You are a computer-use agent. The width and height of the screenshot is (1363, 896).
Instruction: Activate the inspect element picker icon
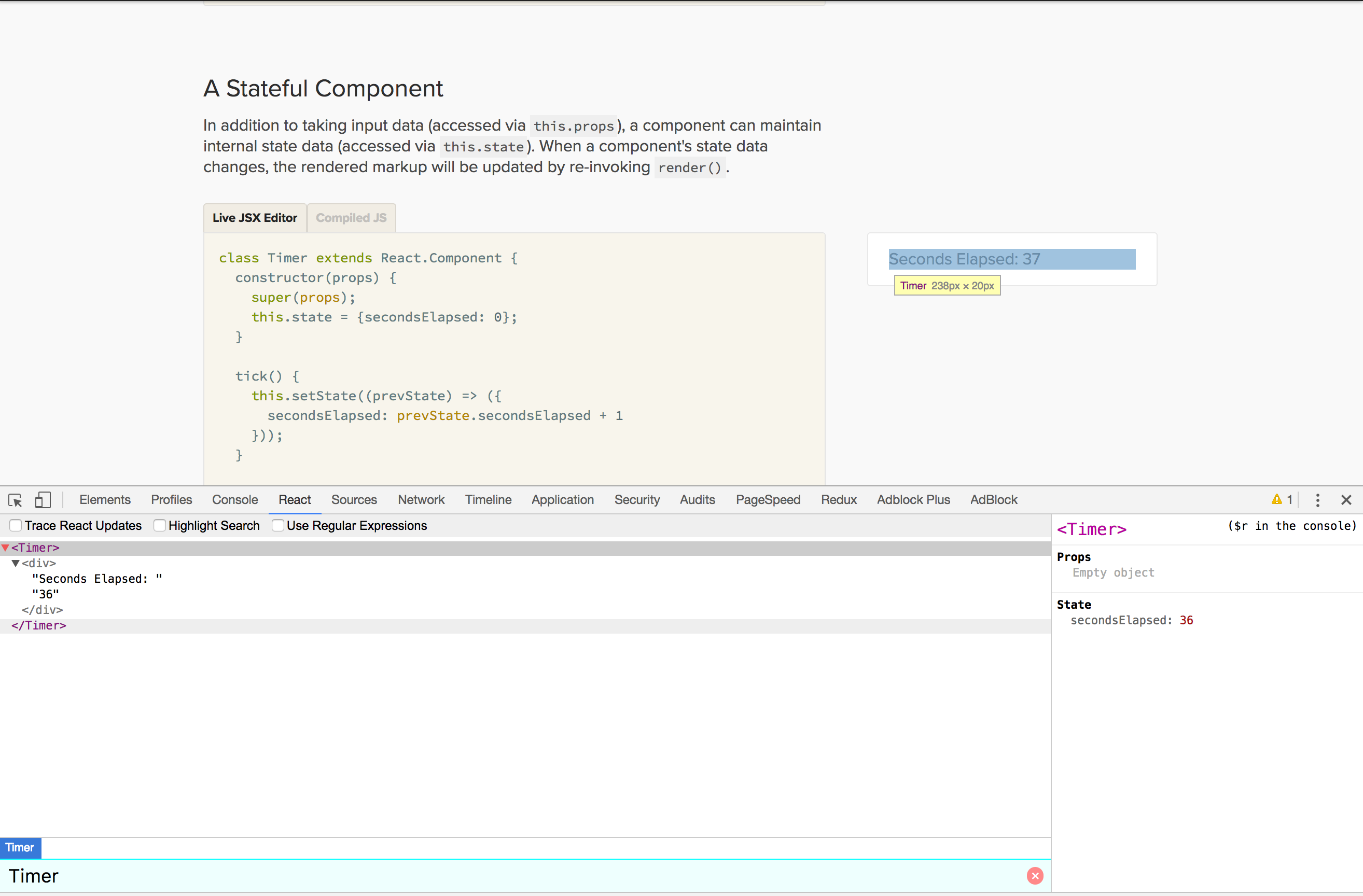pos(16,500)
